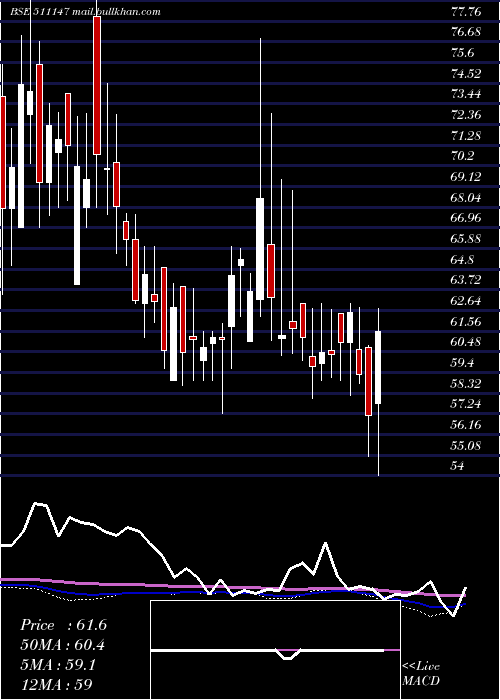500x700 pixels.
Task: Select the 63.72 price label
Action: [466, 280]
